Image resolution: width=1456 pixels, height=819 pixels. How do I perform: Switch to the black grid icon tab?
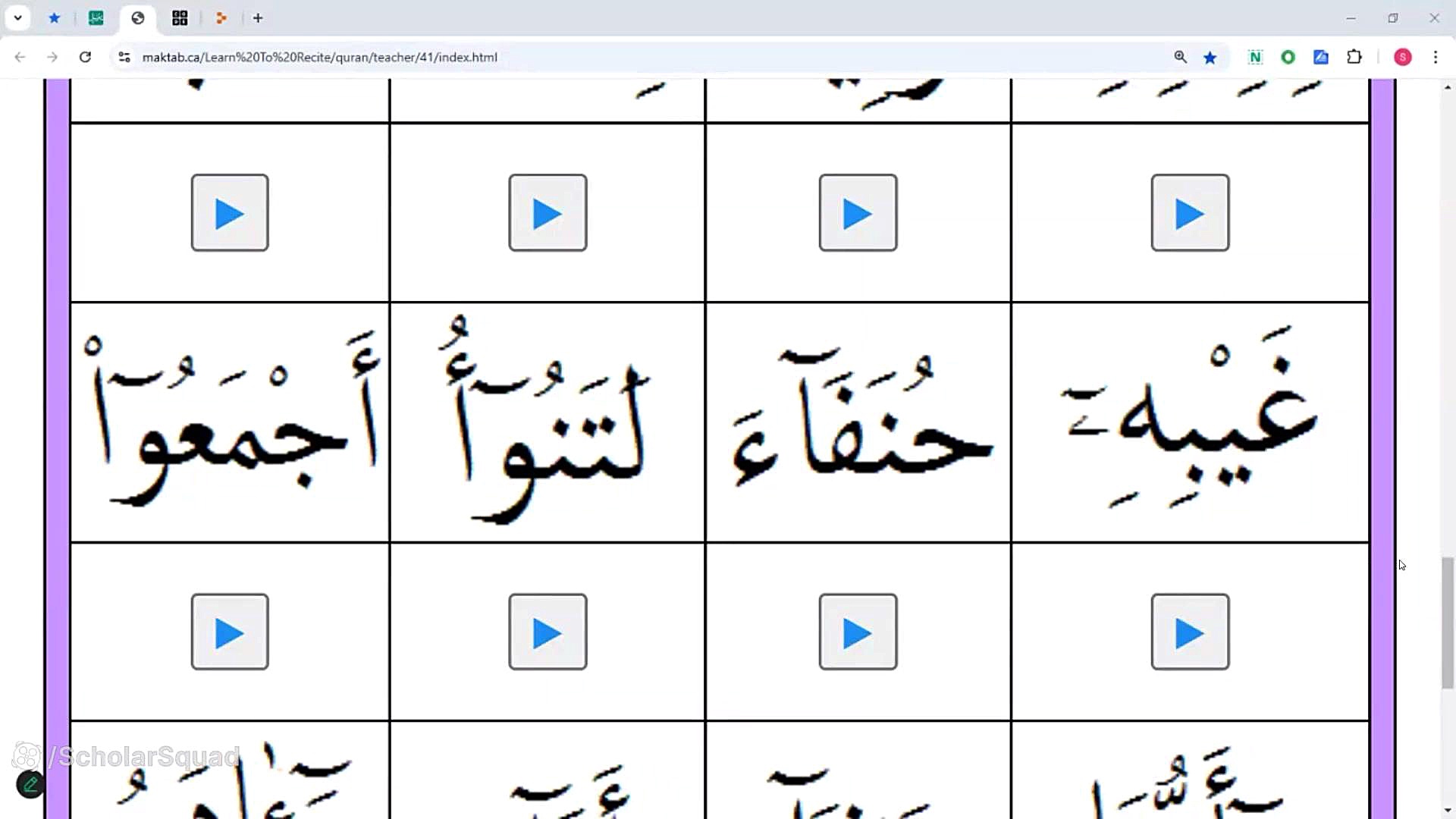pyautogui.click(x=180, y=17)
